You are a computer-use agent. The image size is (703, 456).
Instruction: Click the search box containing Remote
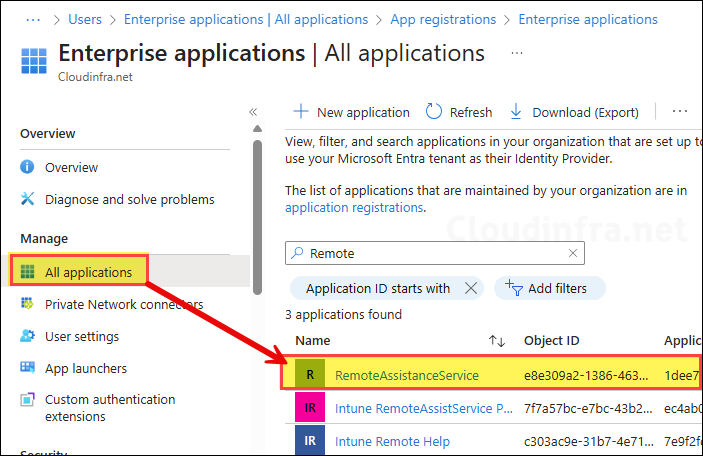coord(430,254)
